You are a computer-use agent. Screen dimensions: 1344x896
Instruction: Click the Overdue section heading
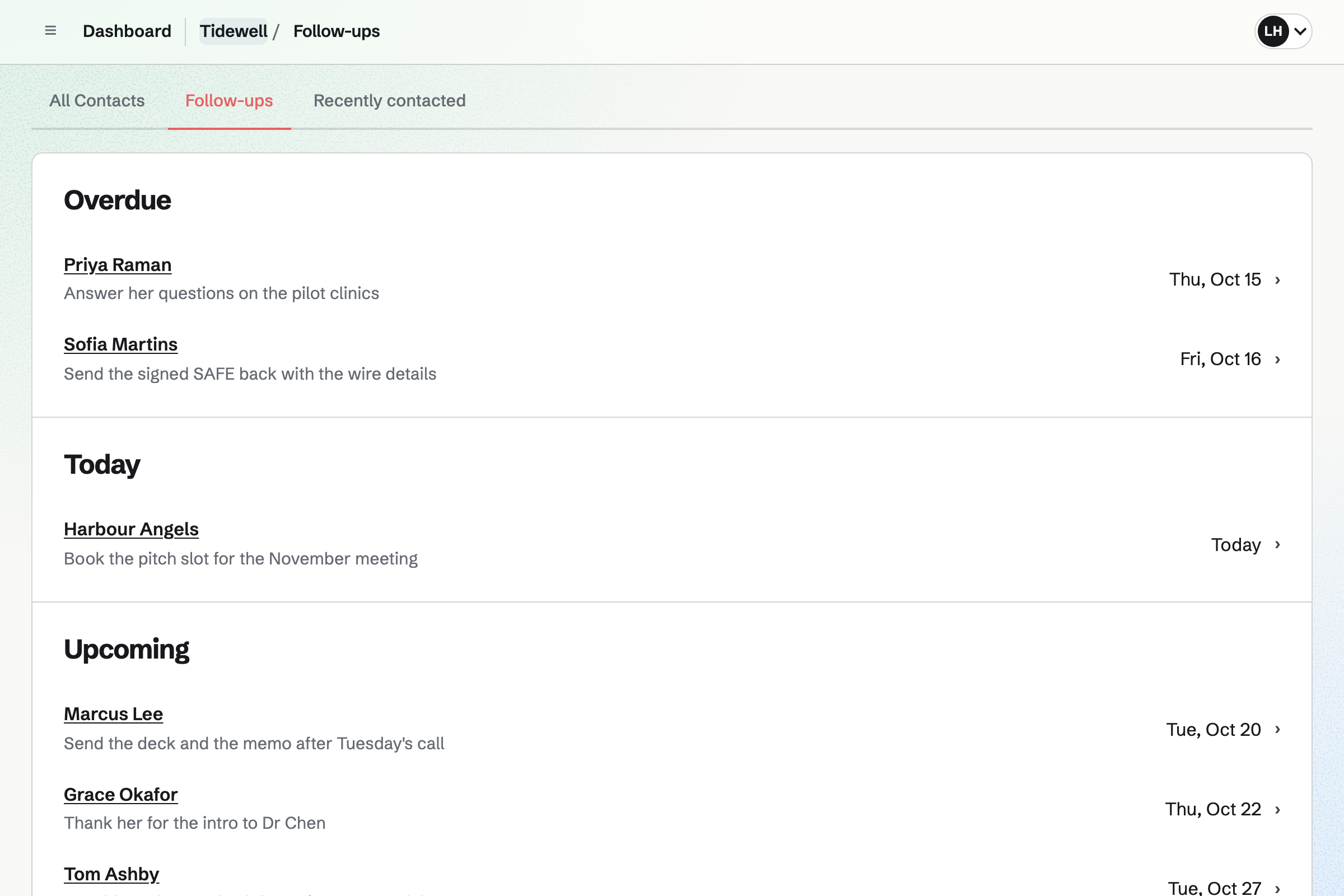(x=118, y=200)
